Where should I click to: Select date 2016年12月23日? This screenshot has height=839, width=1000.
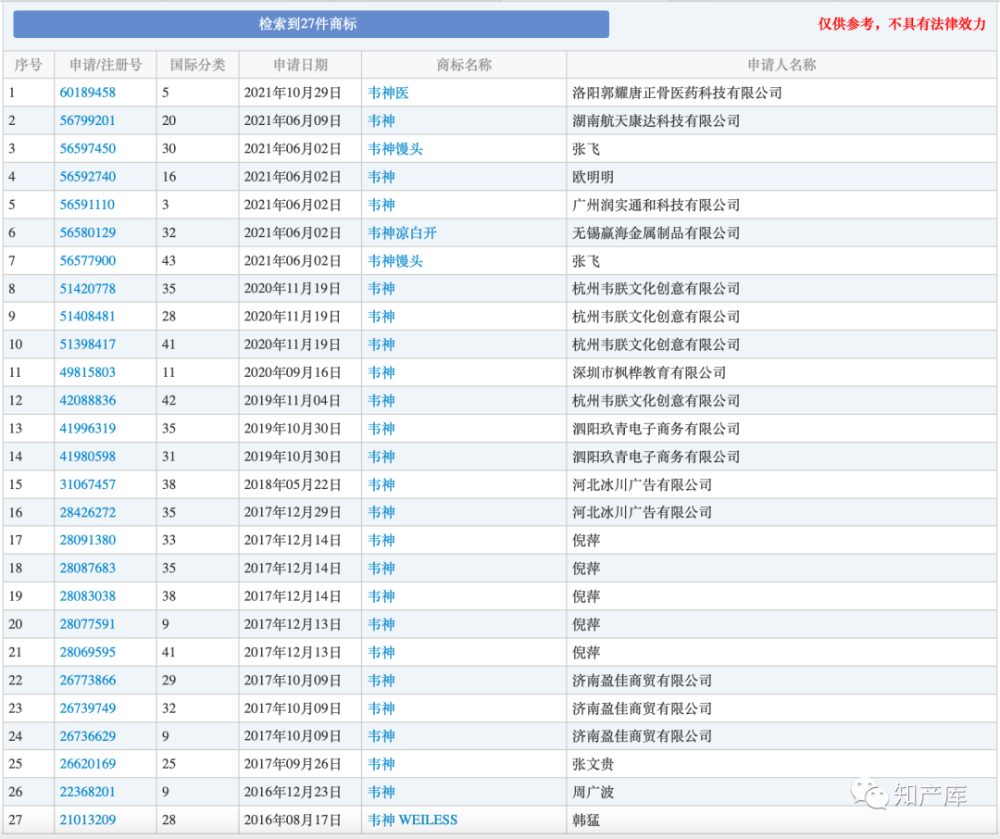coord(292,792)
